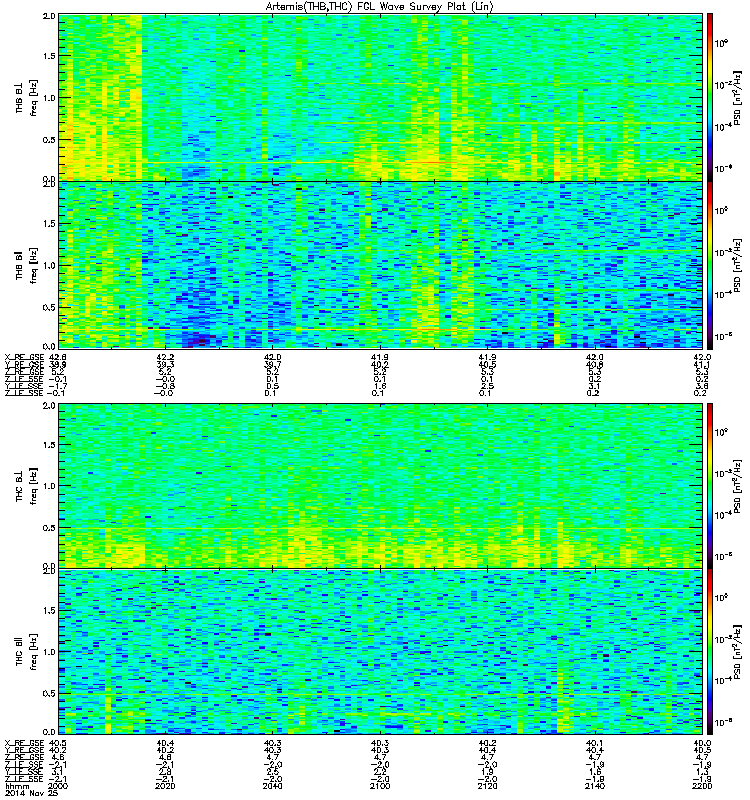Click the THC B-perp freq axis label
The image size is (750, 800).
pyautogui.click(x=26, y=486)
